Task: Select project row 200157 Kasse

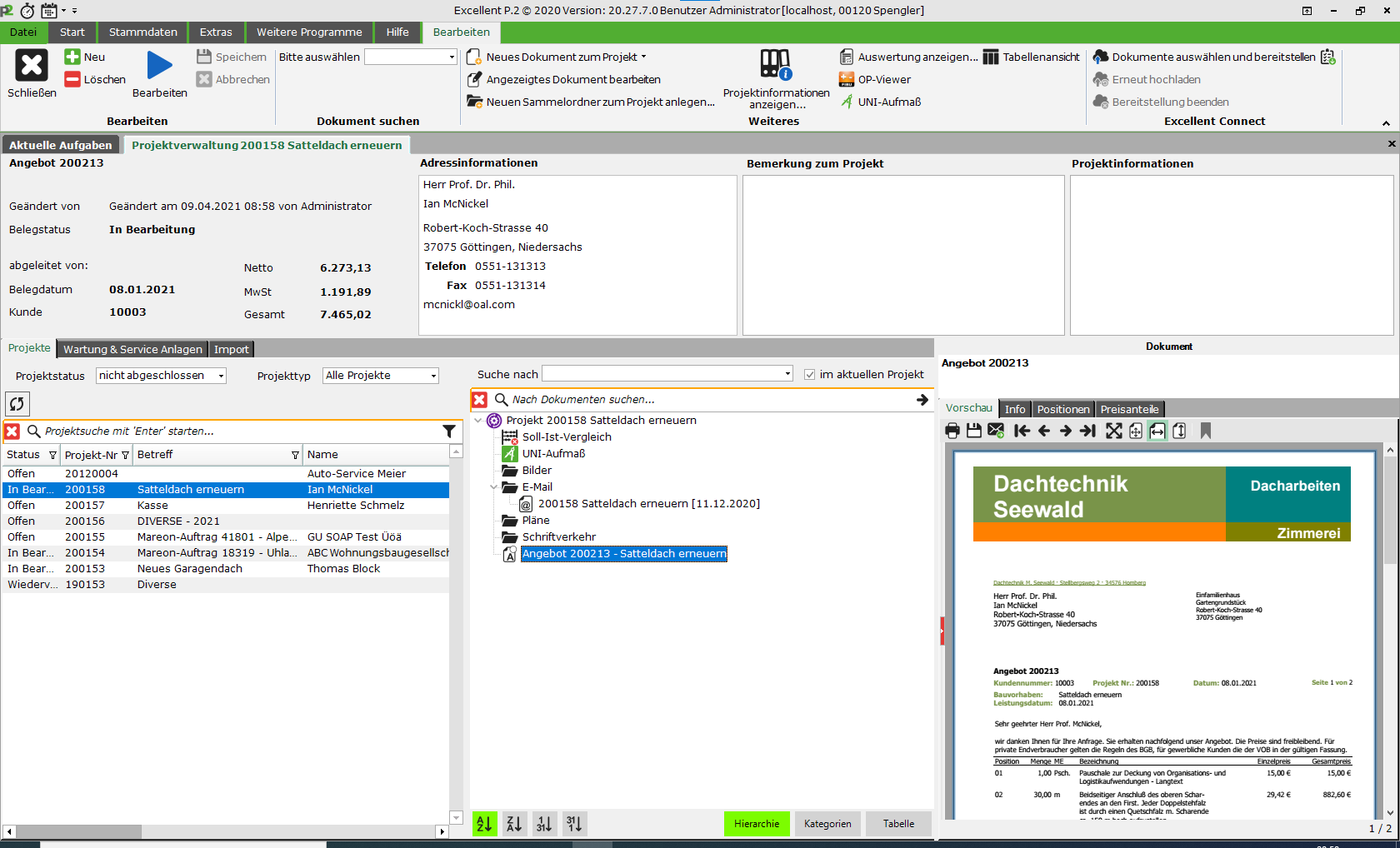Action: [225, 506]
